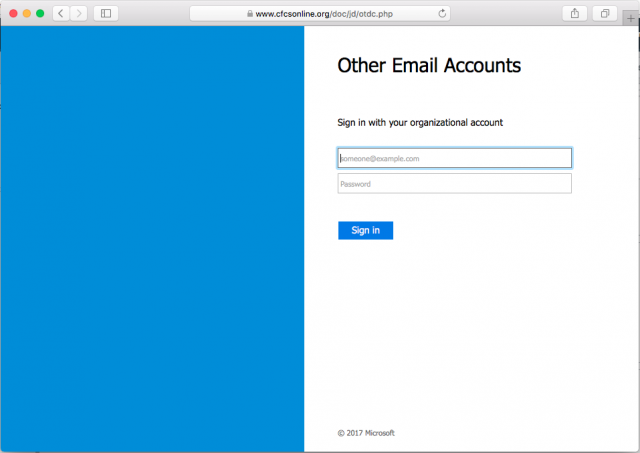Click the Password input field
This screenshot has height=453, width=640.
[454, 184]
